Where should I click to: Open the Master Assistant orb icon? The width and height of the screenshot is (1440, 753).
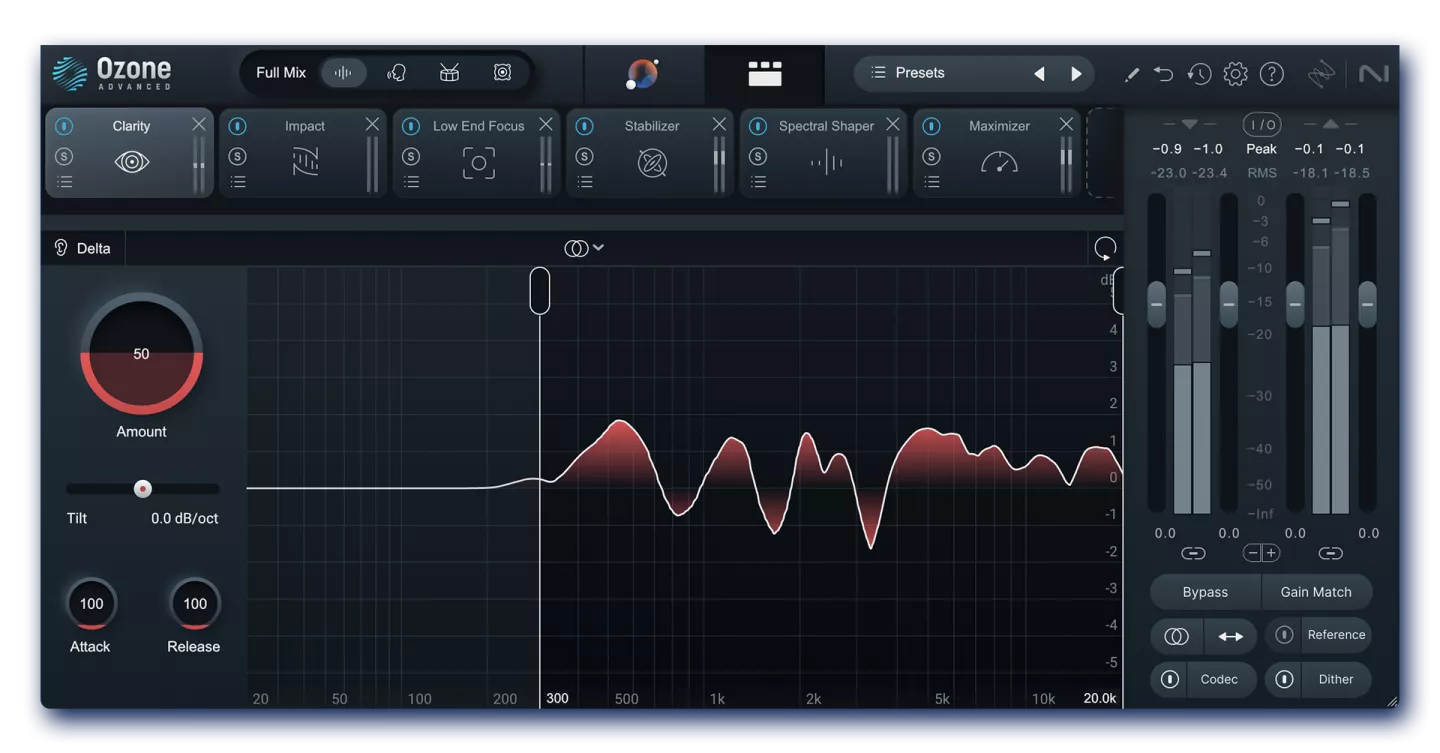point(643,73)
